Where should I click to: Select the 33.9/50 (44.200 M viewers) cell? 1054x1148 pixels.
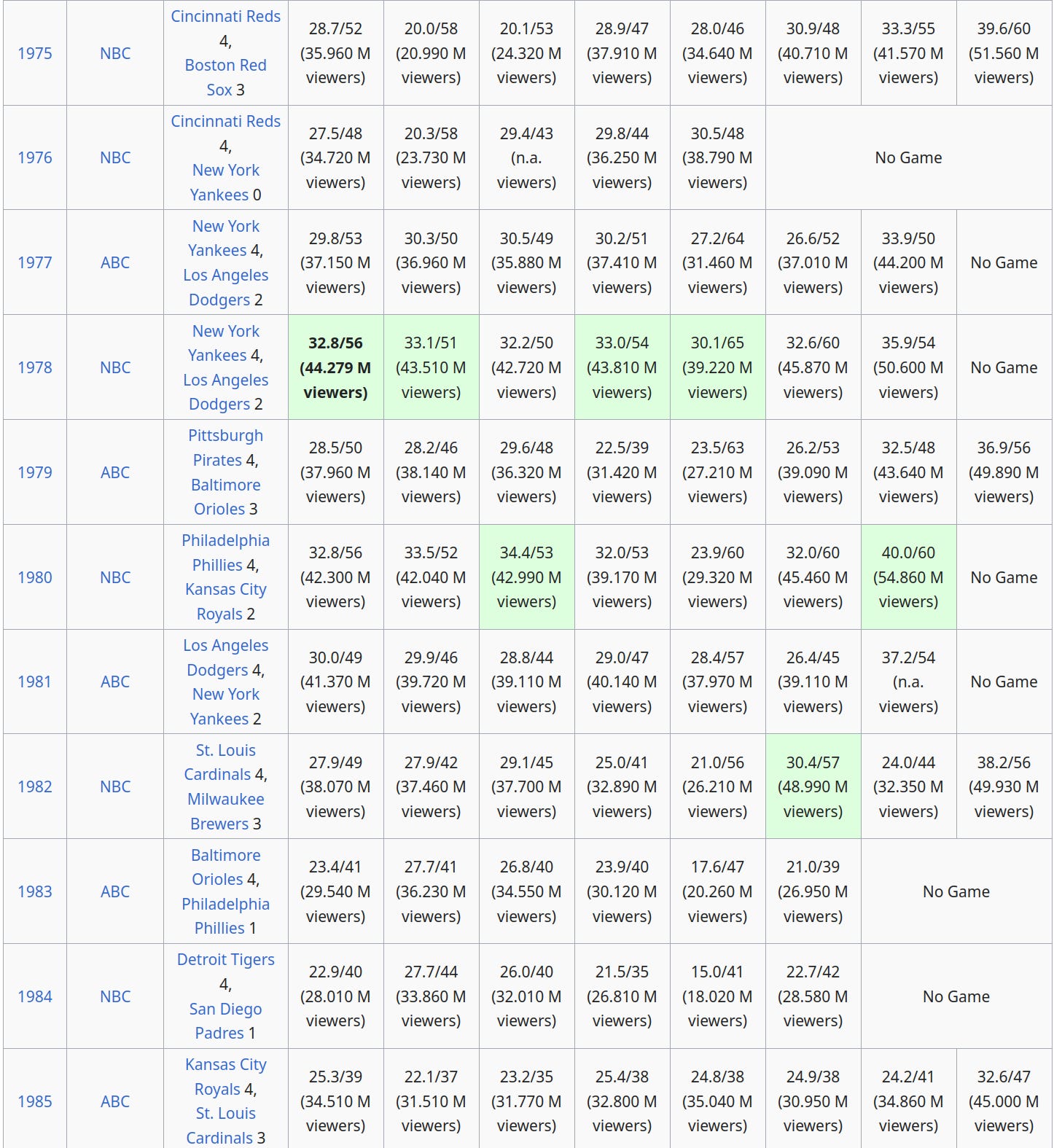[x=908, y=262]
